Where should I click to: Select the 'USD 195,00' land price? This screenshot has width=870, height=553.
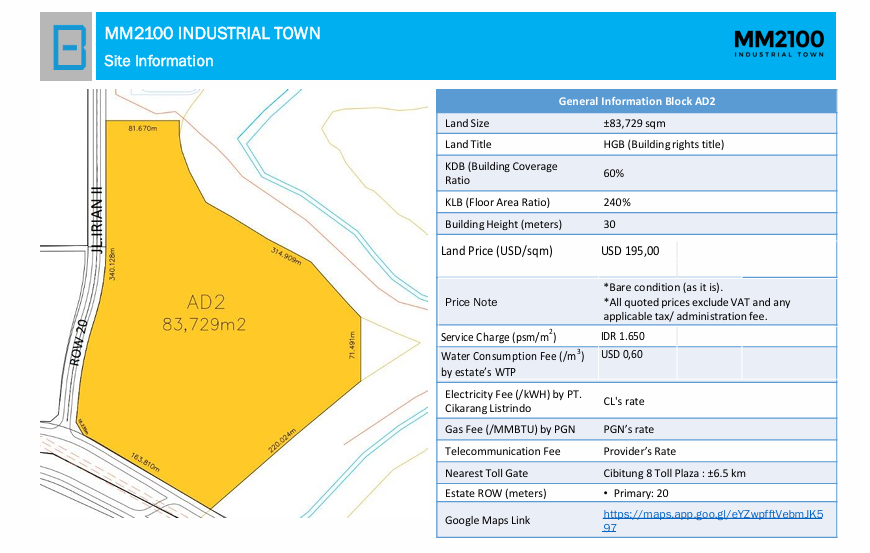point(630,251)
